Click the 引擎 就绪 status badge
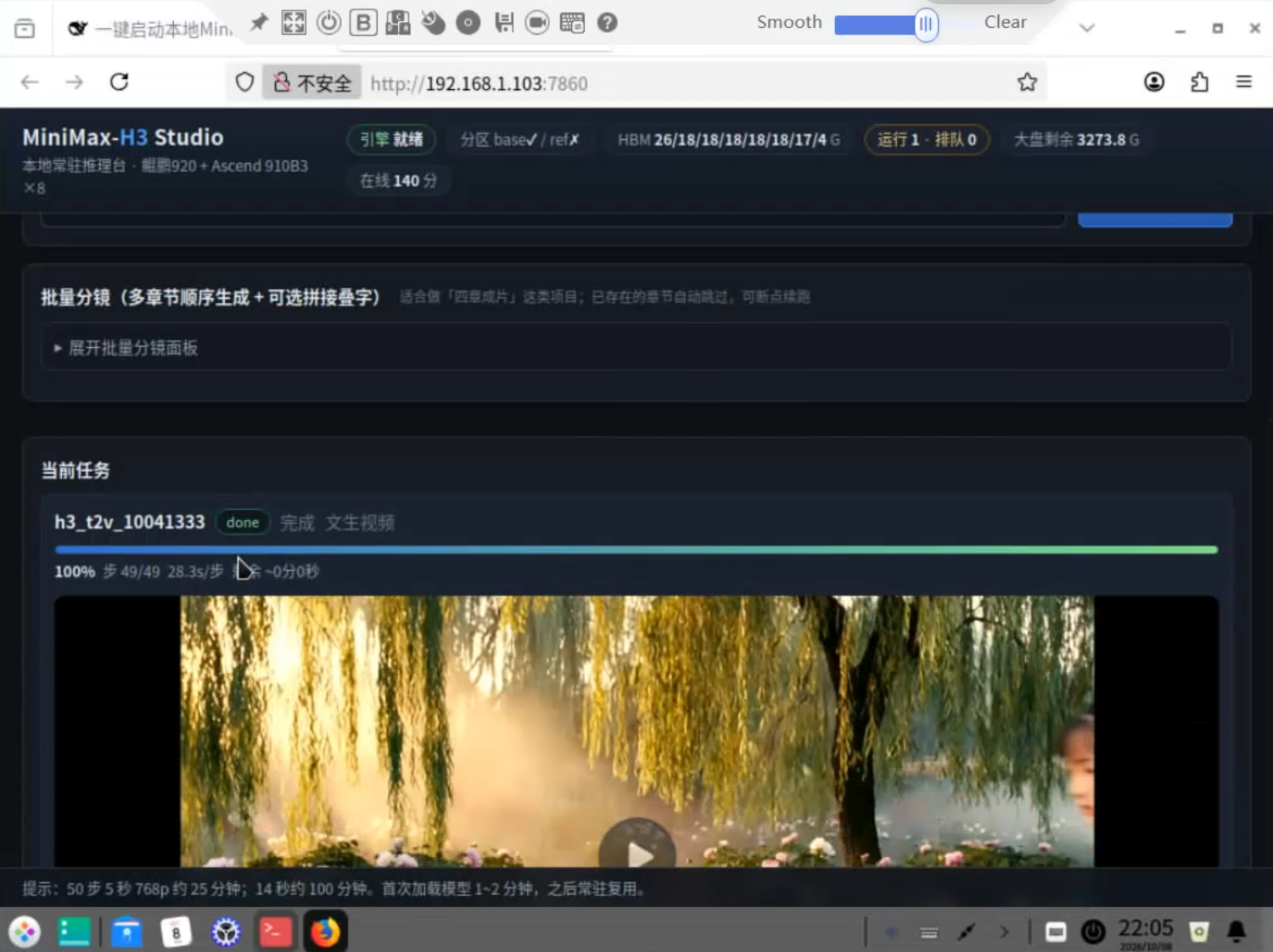1273x952 pixels. (391, 139)
